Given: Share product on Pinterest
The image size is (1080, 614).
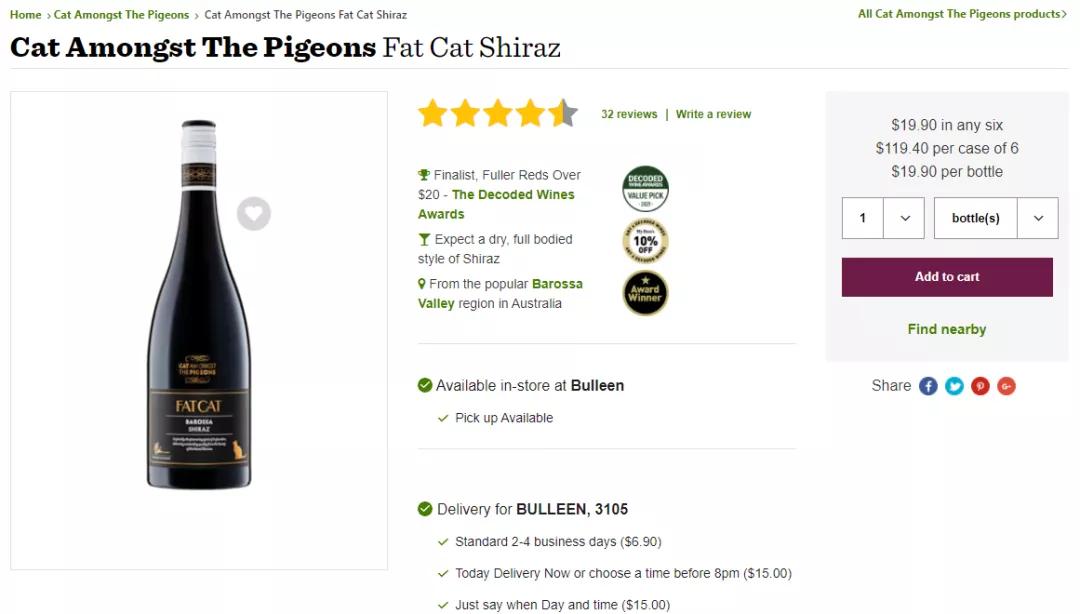Looking at the screenshot, I should [980, 386].
